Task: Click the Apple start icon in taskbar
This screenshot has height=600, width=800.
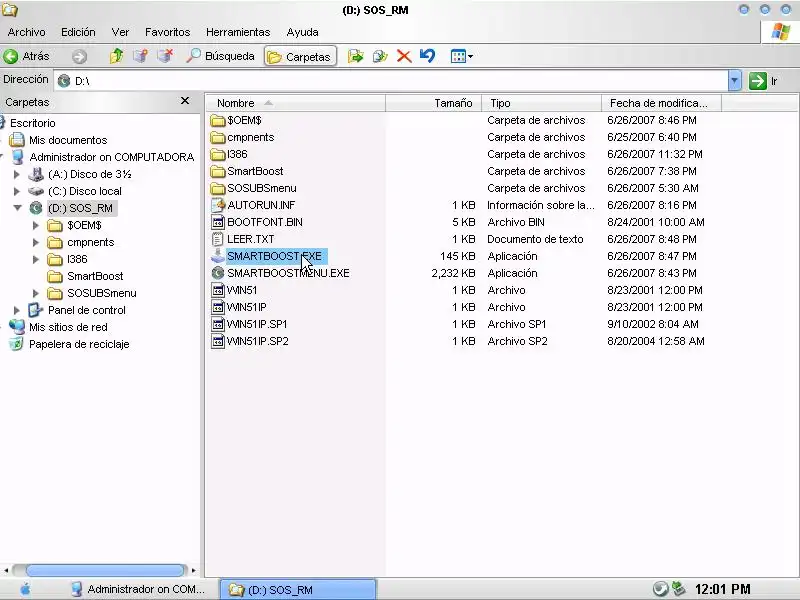Action: click(24, 590)
